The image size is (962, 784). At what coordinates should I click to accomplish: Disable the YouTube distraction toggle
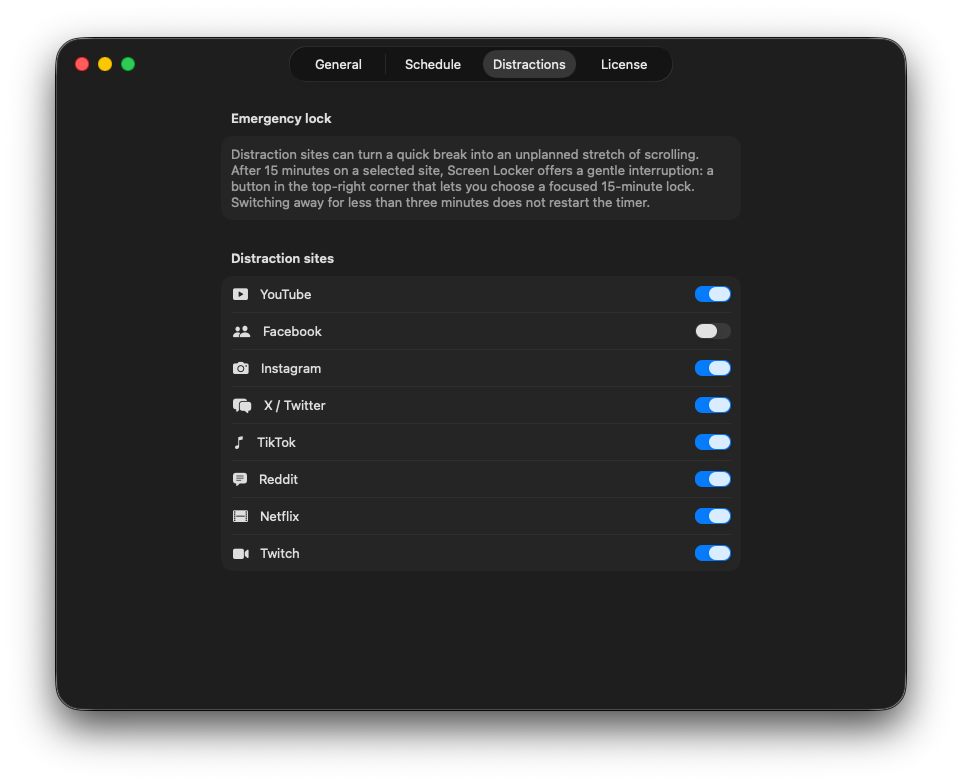(x=712, y=294)
